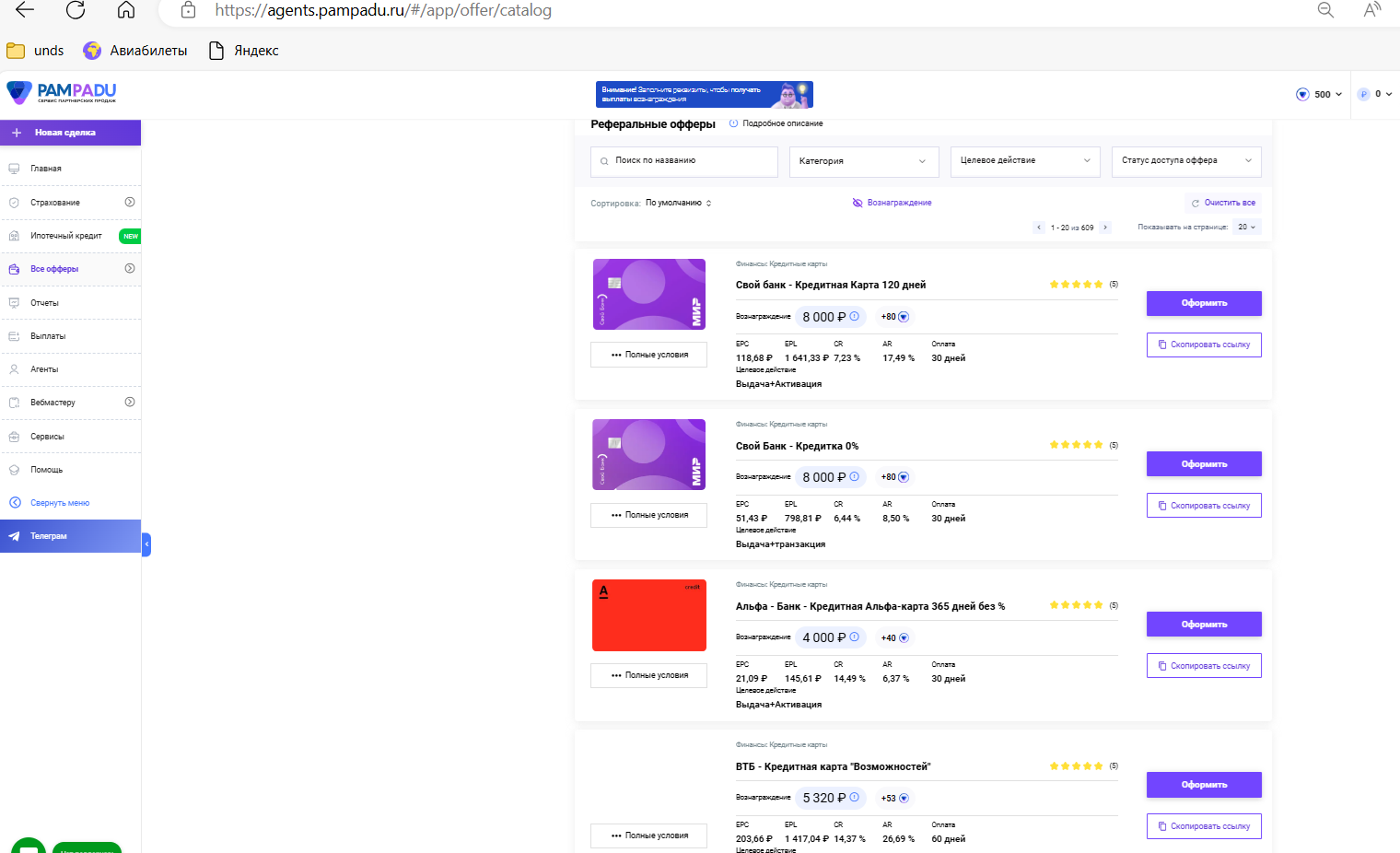Viewport: 1400px width, 853px height.
Task: Open Страхование sidebar section
Action: click(x=55, y=203)
